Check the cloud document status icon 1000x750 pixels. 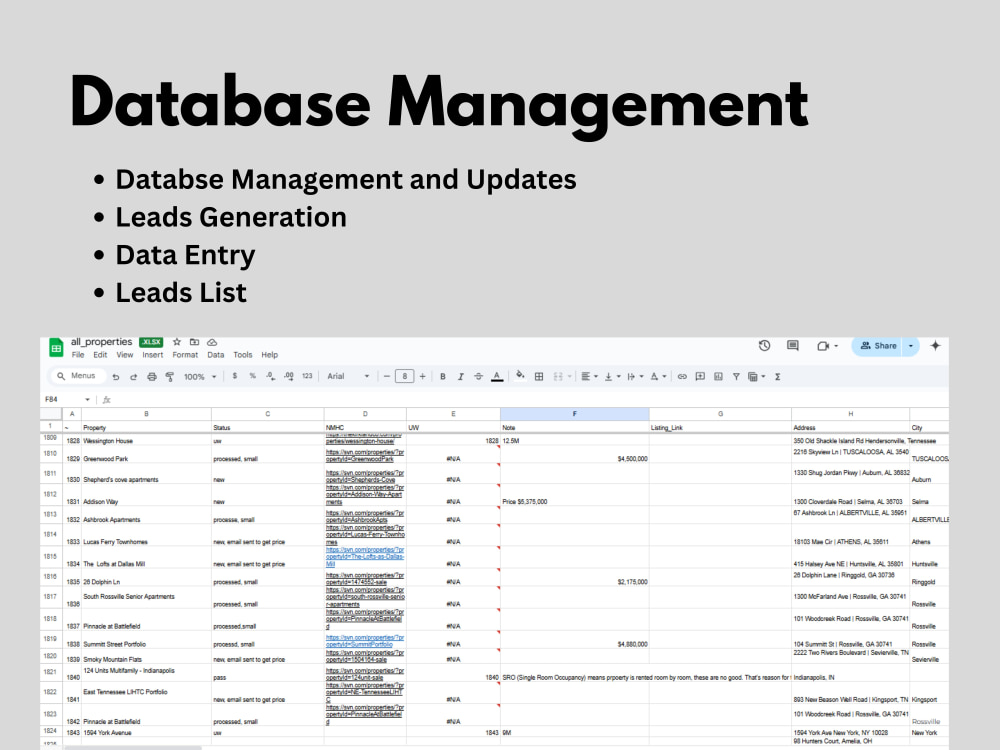(212, 342)
